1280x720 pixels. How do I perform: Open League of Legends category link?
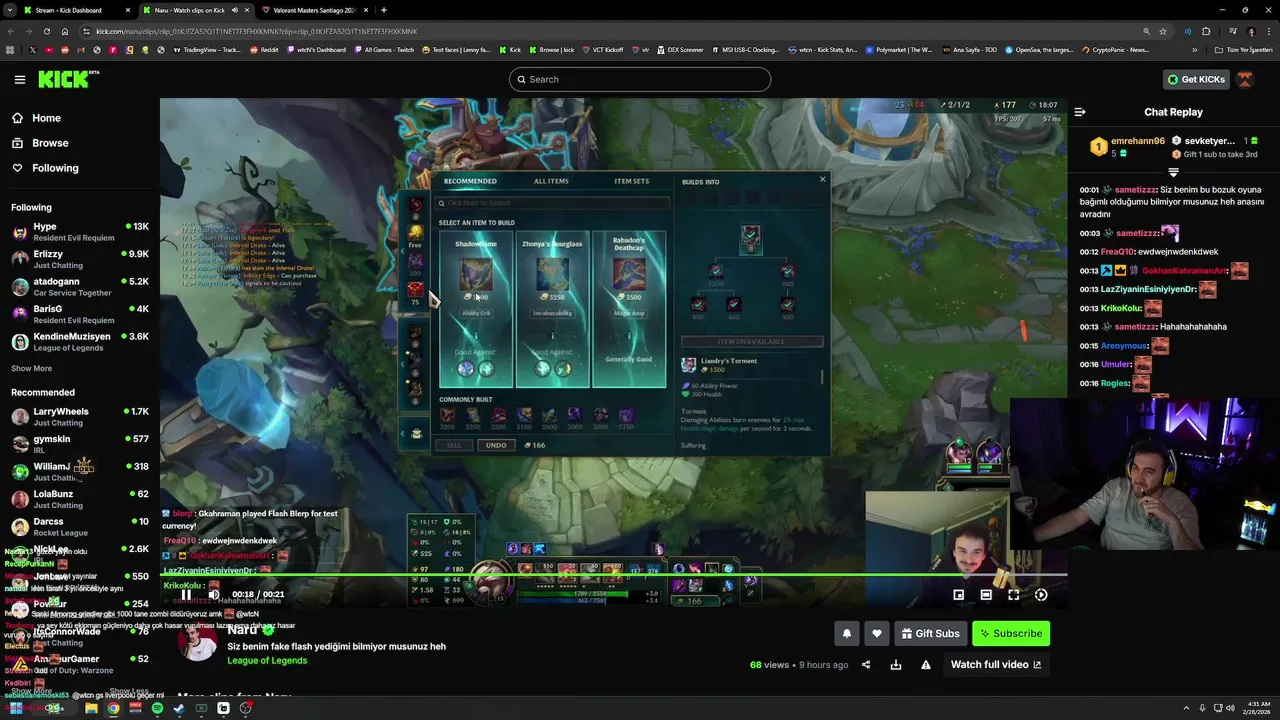coord(267,661)
